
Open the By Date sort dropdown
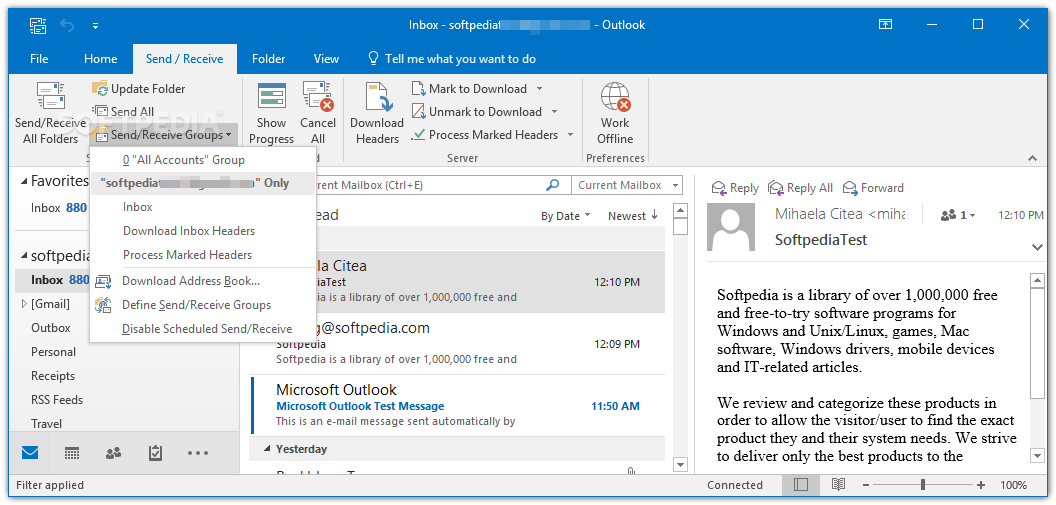566,216
